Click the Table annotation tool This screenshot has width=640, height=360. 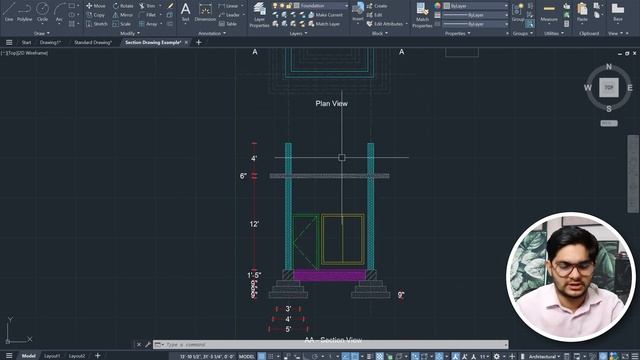click(x=227, y=24)
